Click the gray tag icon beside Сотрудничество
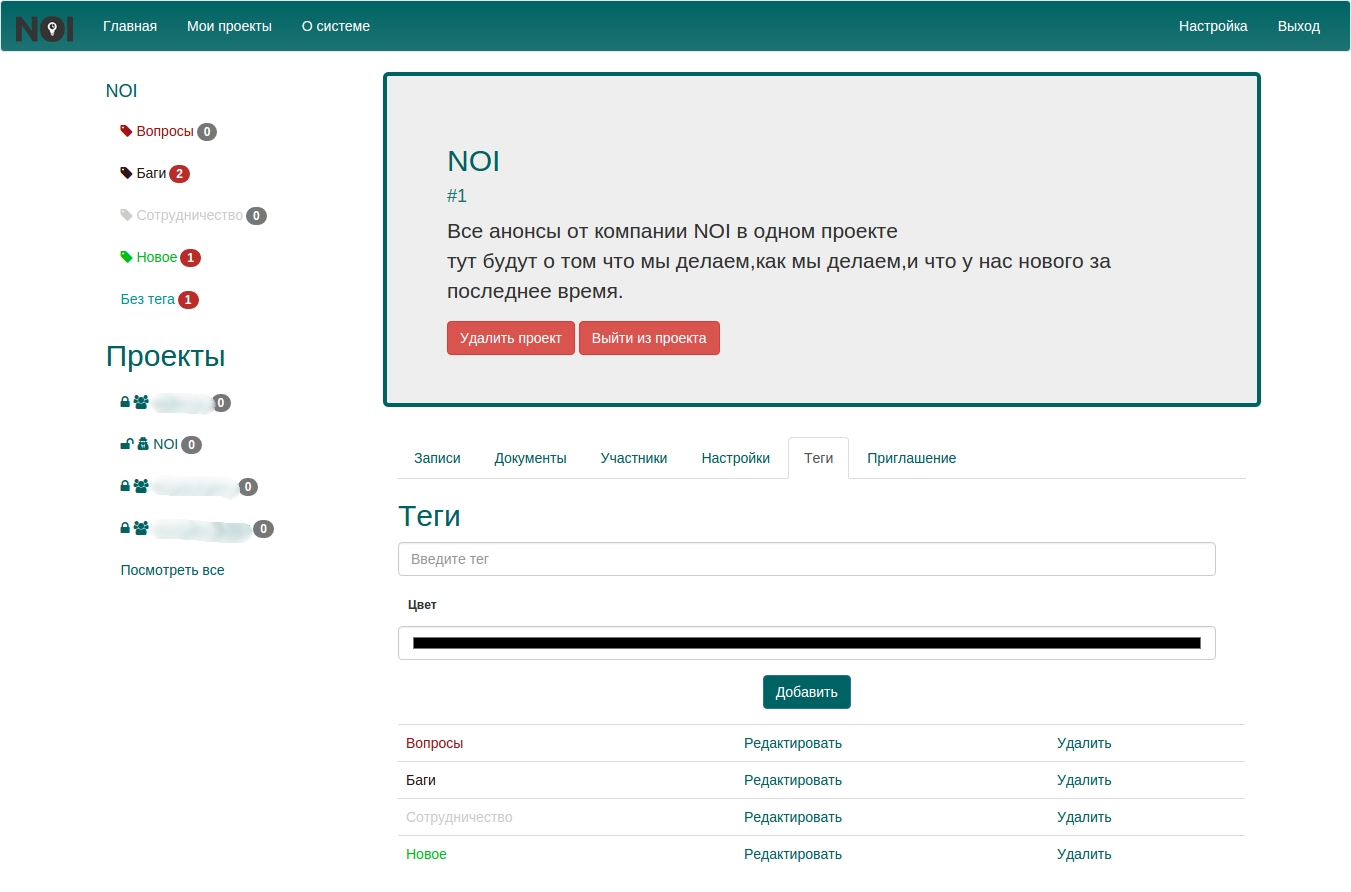The height and width of the screenshot is (892, 1351). coord(126,215)
